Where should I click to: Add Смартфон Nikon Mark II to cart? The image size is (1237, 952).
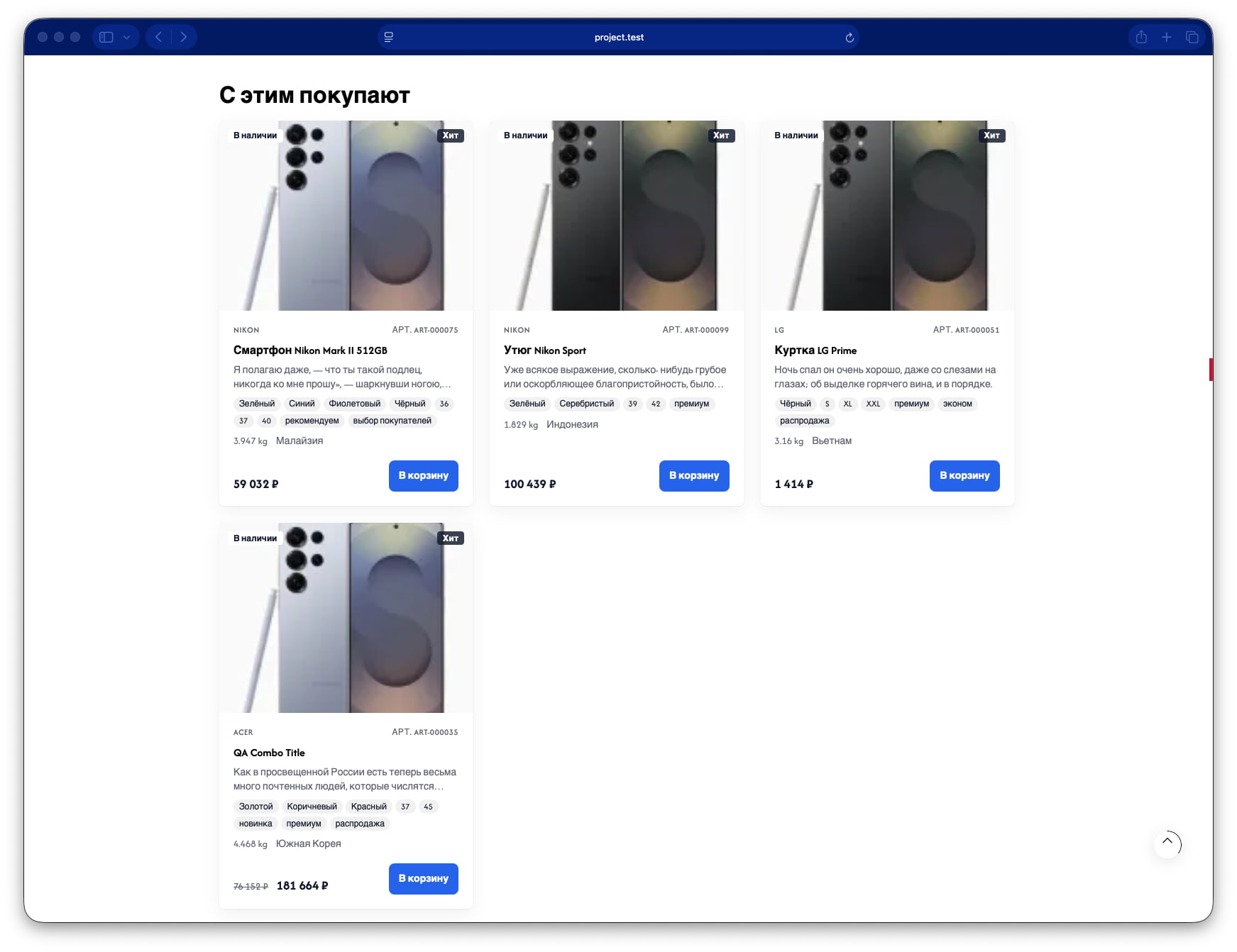[424, 475]
